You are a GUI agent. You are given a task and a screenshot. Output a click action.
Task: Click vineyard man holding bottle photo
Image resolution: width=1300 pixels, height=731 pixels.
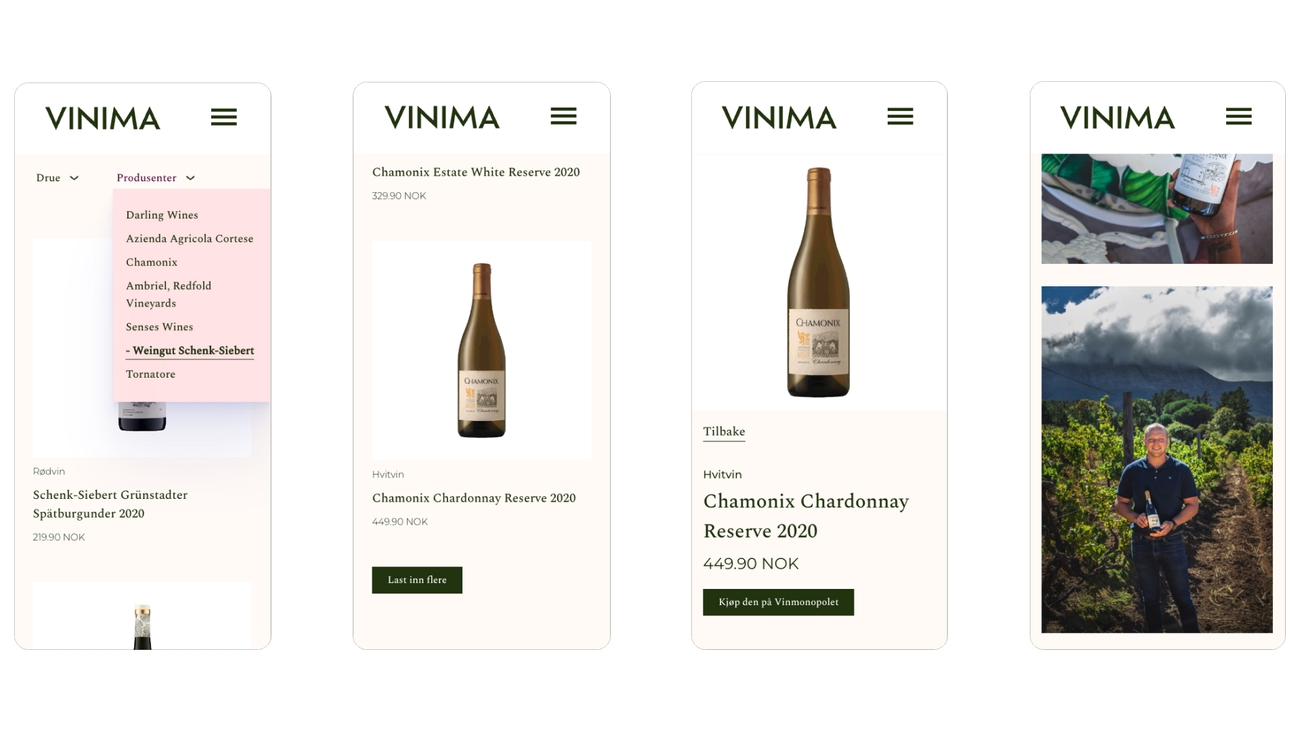[x=1157, y=460]
